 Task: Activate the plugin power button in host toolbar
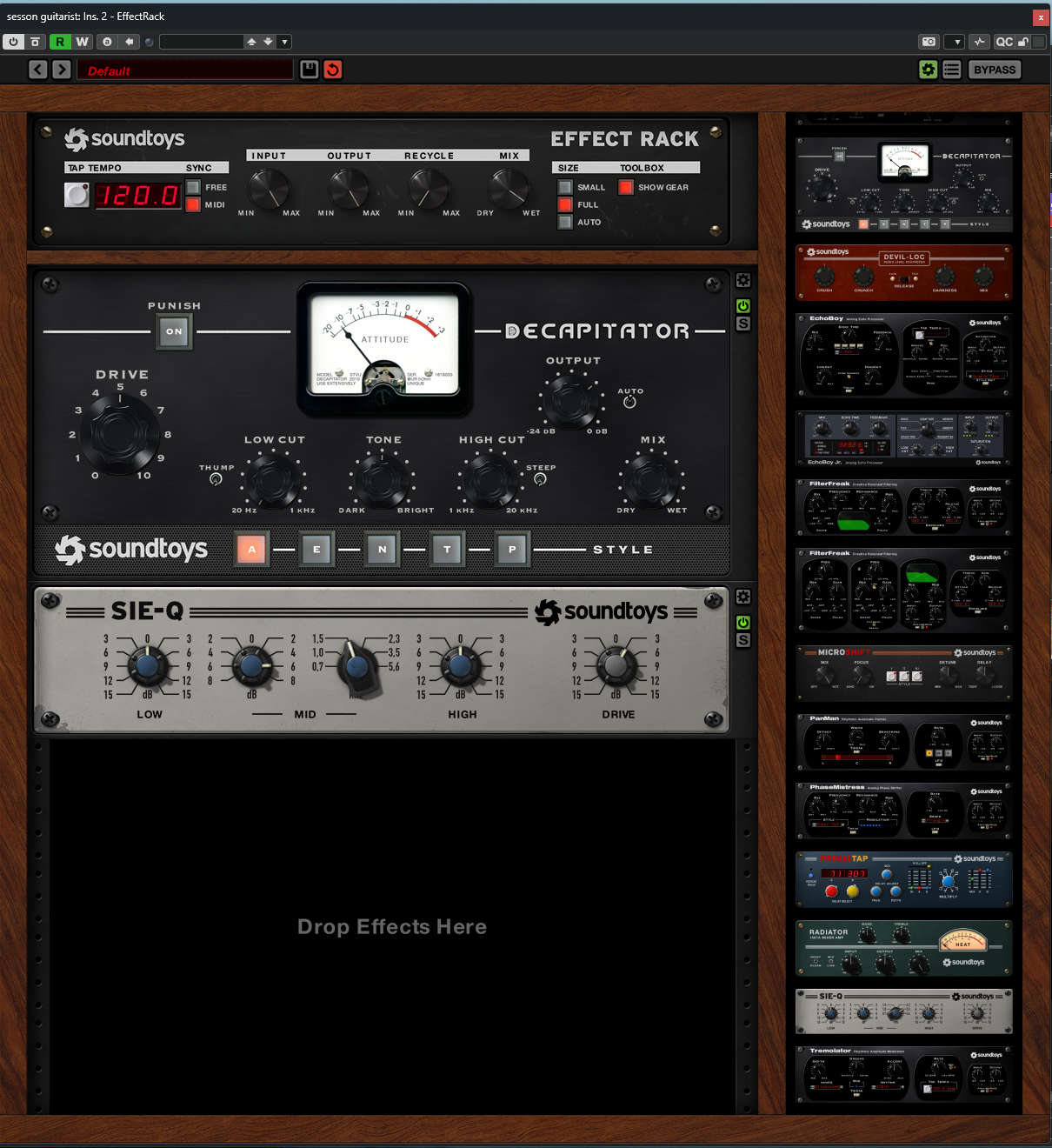coord(13,42)
